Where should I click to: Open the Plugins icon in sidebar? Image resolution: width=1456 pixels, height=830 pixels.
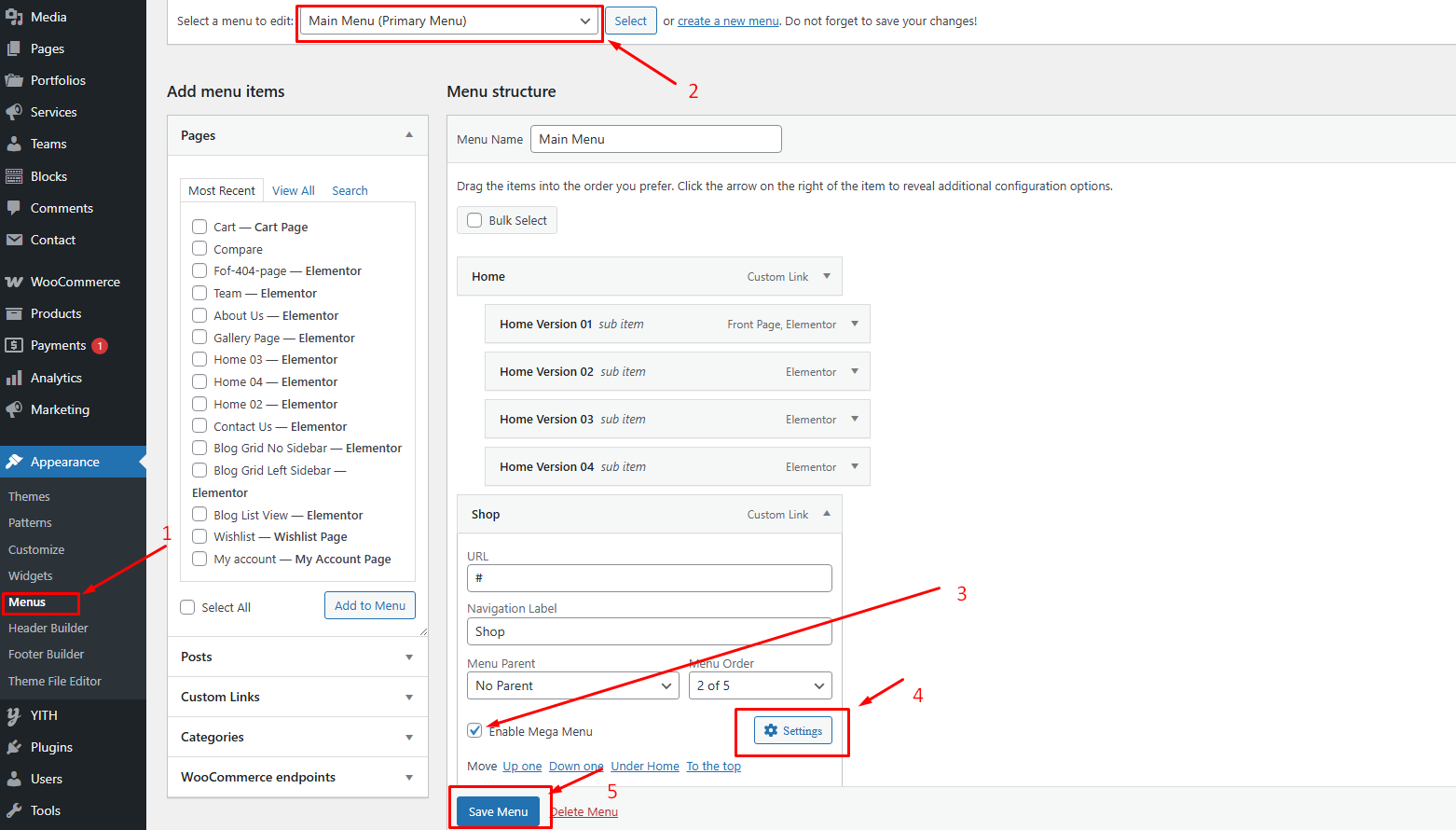14,747
